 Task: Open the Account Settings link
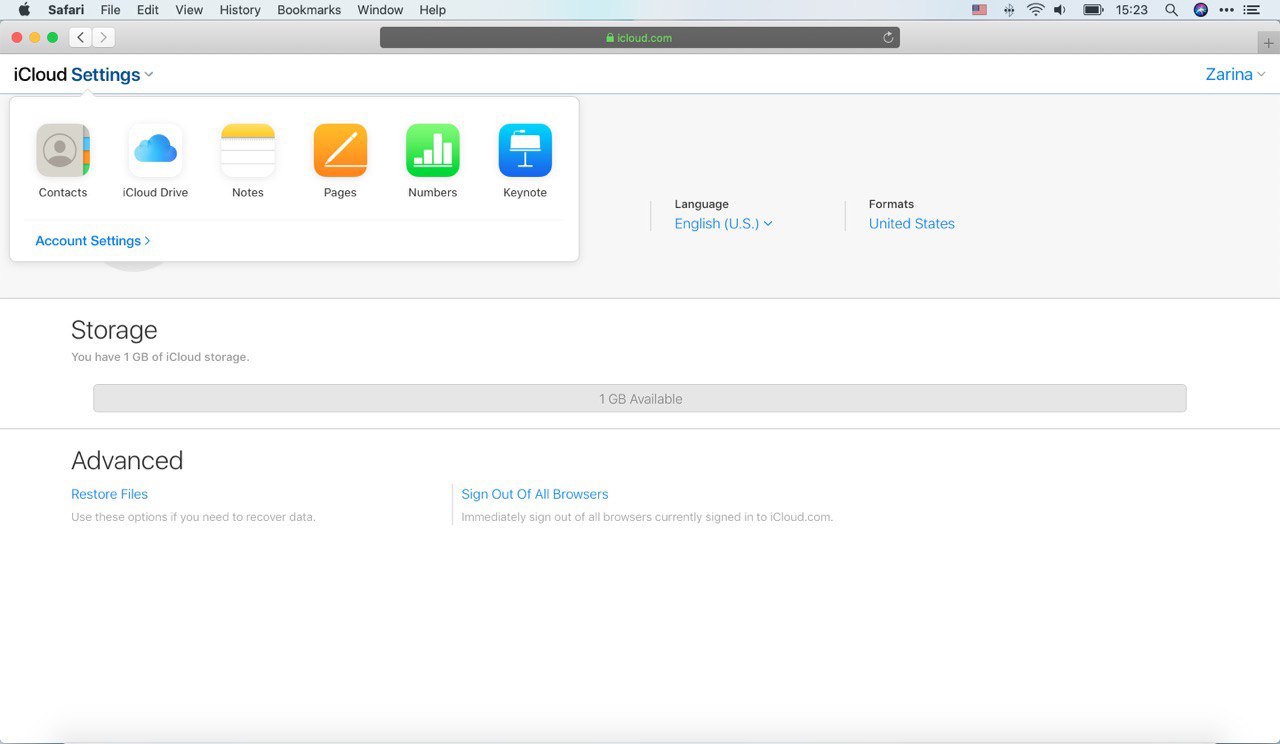click(93, 241)
